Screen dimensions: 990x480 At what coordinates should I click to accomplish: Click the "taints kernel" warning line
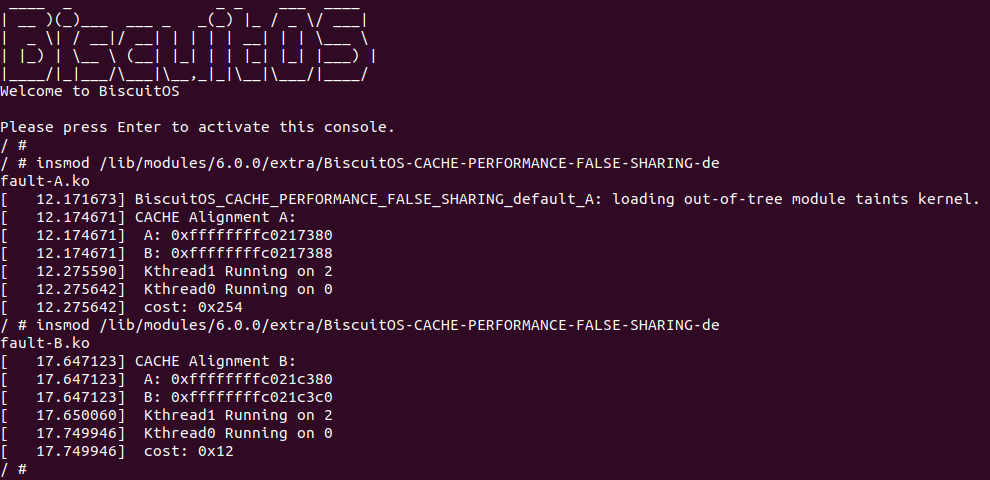pyautogui.click(x=556, y=199)
